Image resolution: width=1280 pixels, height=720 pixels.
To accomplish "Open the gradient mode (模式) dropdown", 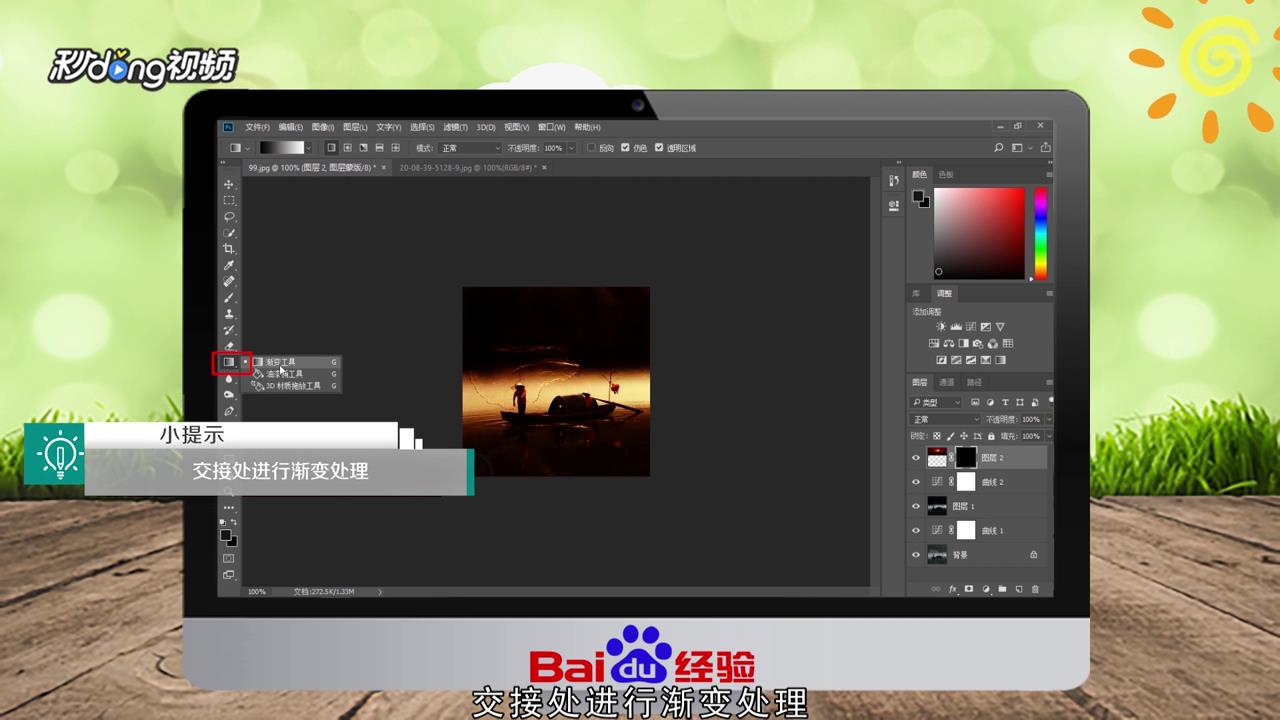I will pyautogui.click(x=470, y=148).
